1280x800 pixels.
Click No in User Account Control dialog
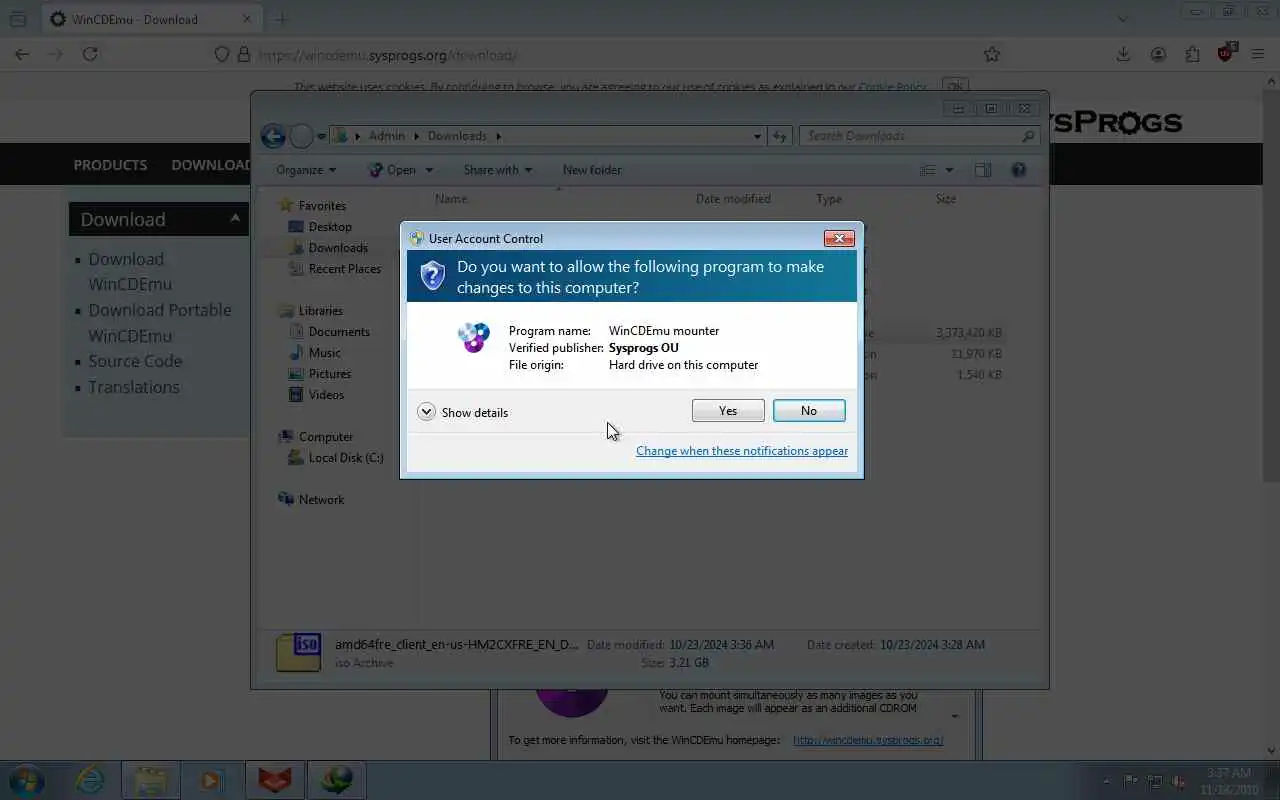tap(809, 411)
